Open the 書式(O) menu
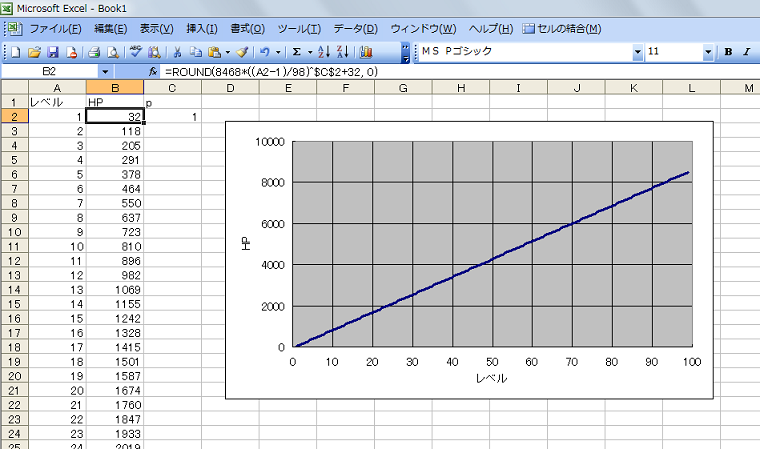This screenshot has width=760, height=449. (x=248, y=29)
